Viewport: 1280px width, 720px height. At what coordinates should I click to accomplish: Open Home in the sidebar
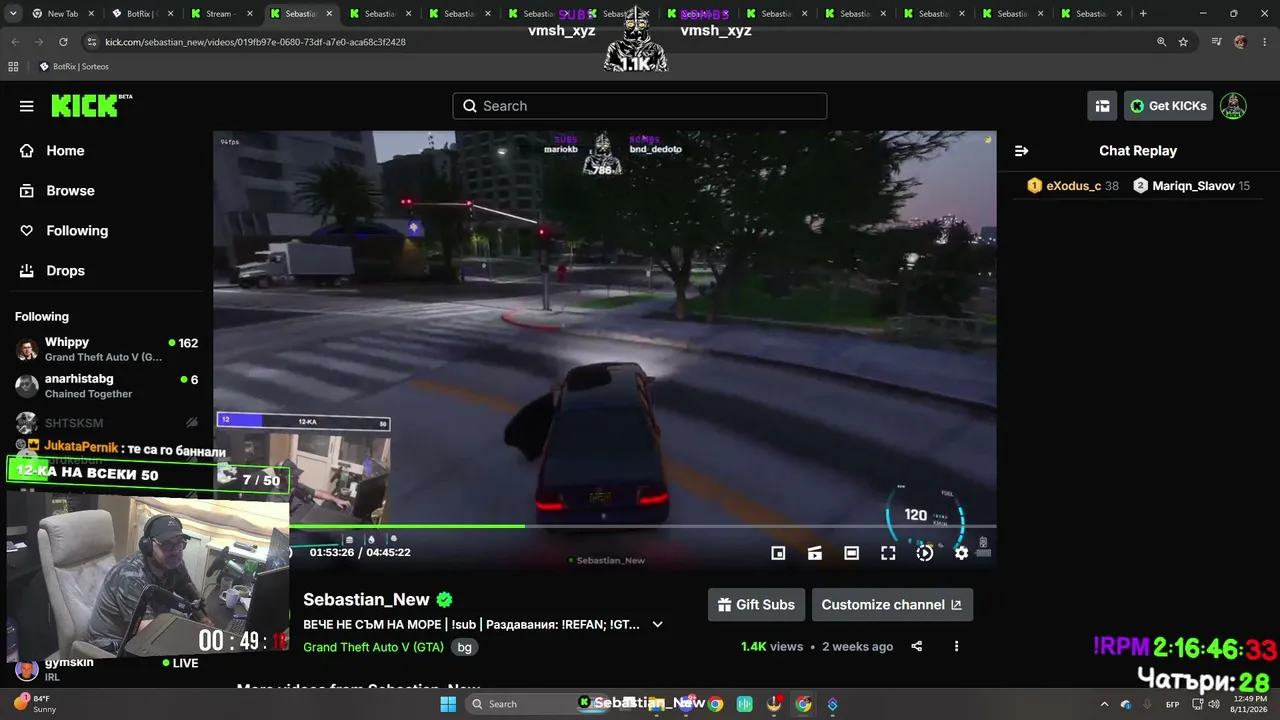[65, 151]
